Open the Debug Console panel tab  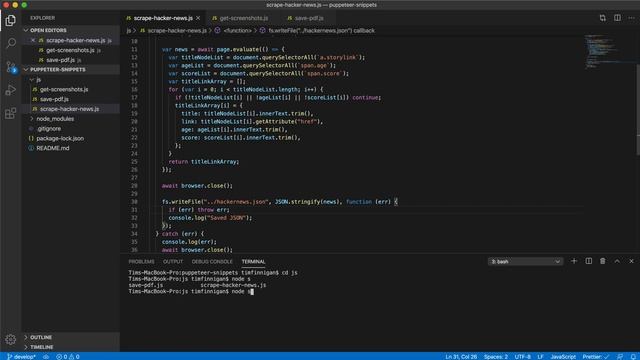click(x=212, y=262)
